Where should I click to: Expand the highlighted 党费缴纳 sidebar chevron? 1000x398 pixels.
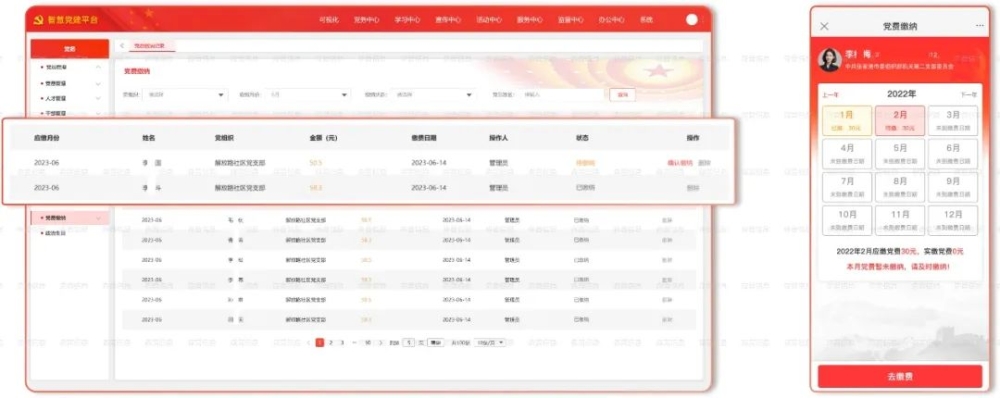point(98,218)
